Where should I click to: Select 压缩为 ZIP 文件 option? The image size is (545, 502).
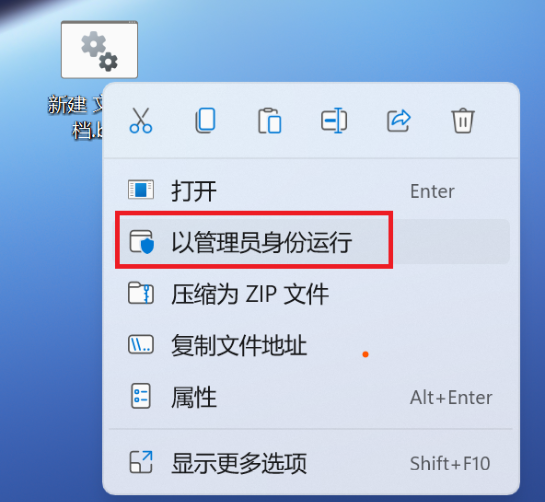310,294
